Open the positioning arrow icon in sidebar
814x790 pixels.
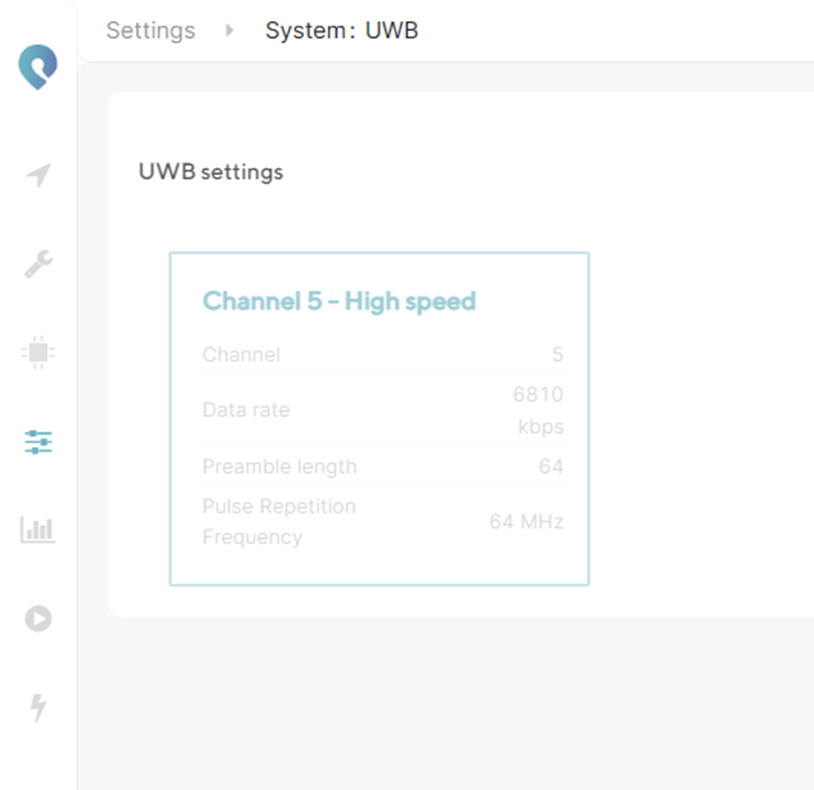[x=39, y=175]
